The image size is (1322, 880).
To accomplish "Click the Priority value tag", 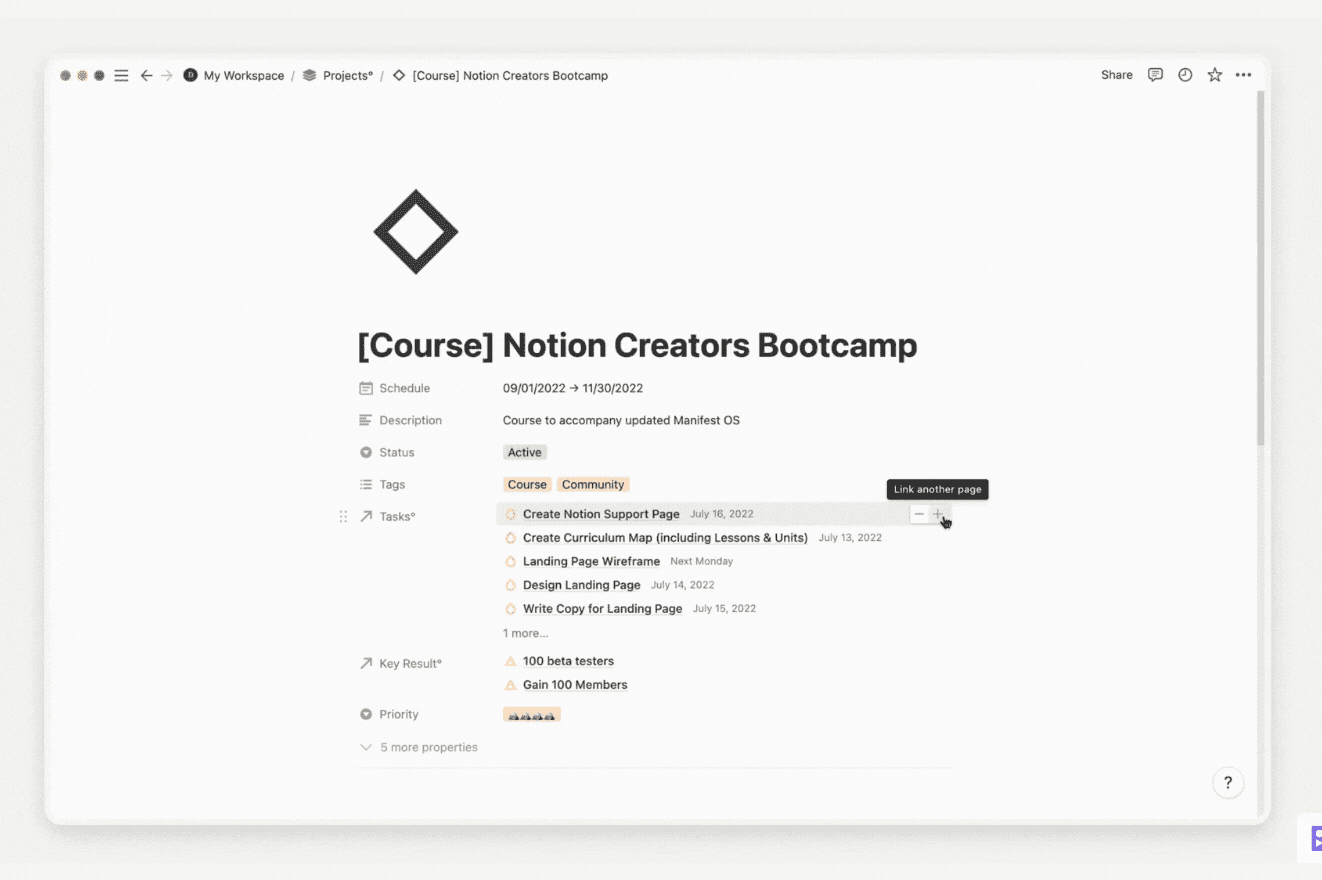I will tap(532, 715).
